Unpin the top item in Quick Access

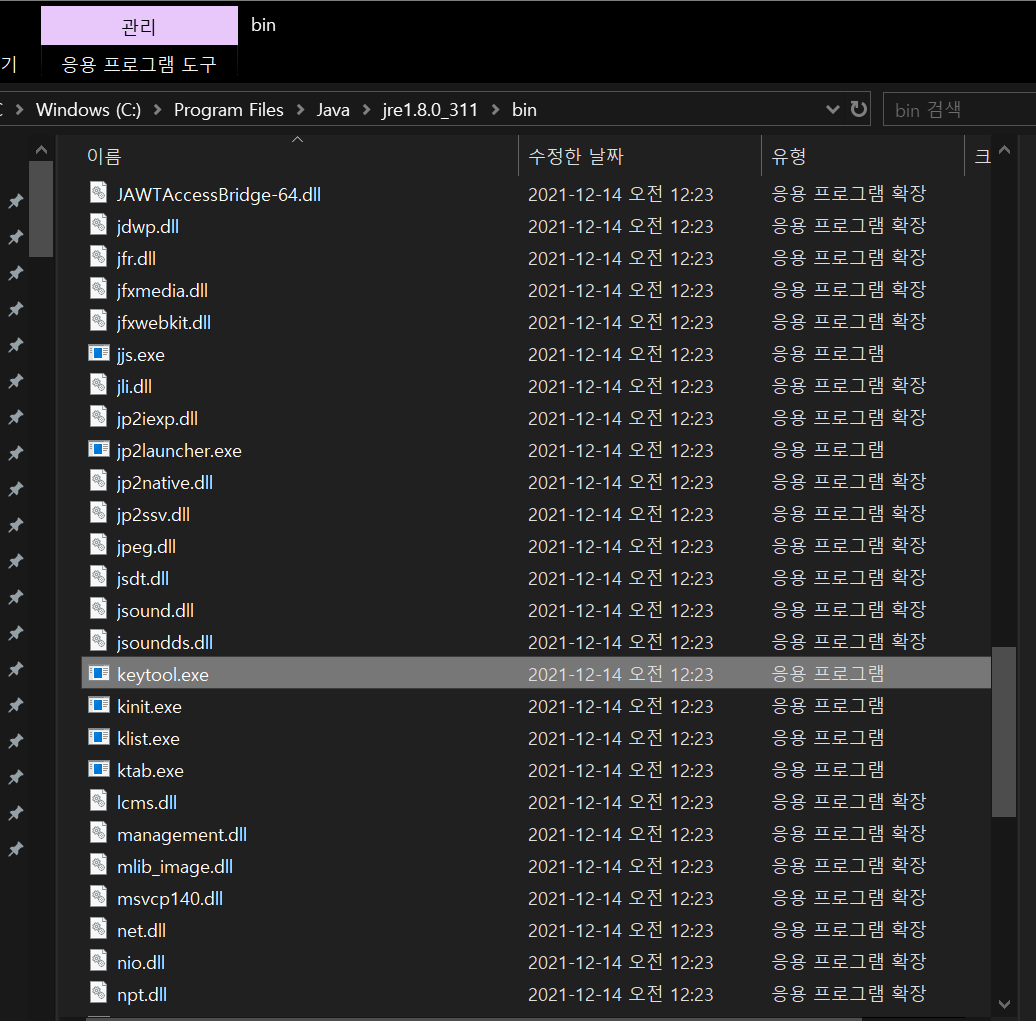coord(14,201)
